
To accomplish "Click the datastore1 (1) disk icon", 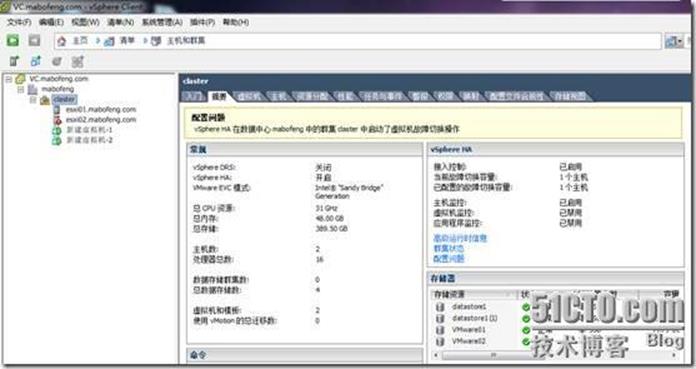I will coord(440,318).
